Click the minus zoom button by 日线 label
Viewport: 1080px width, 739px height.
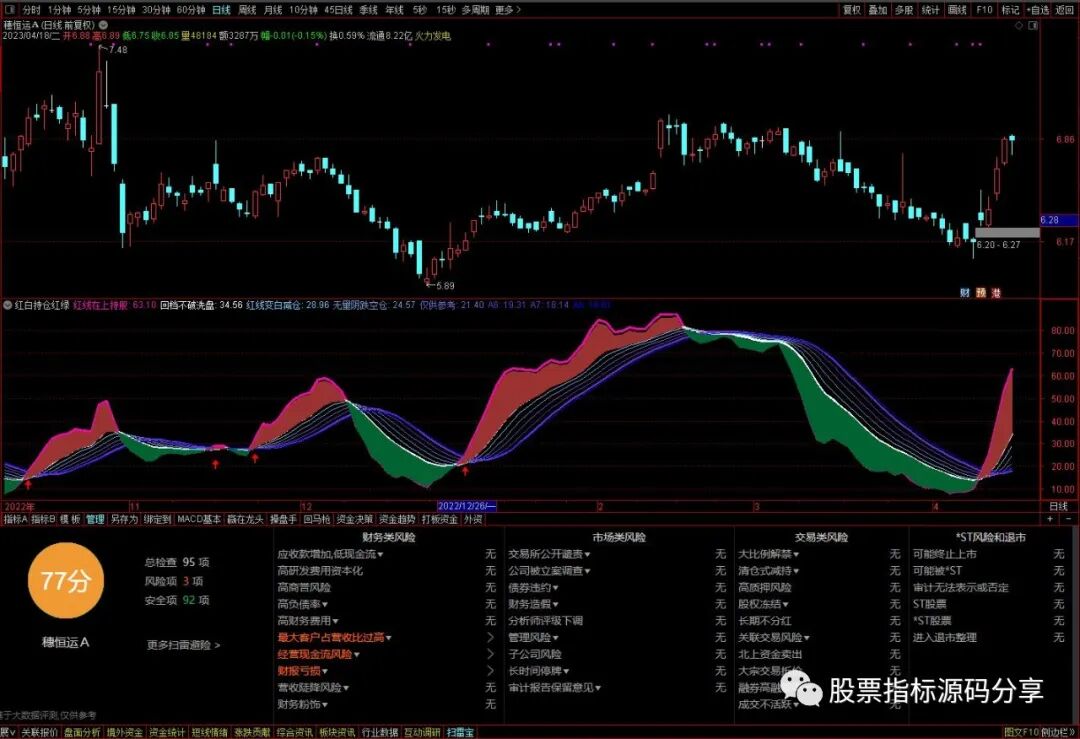pos(1068,519)
